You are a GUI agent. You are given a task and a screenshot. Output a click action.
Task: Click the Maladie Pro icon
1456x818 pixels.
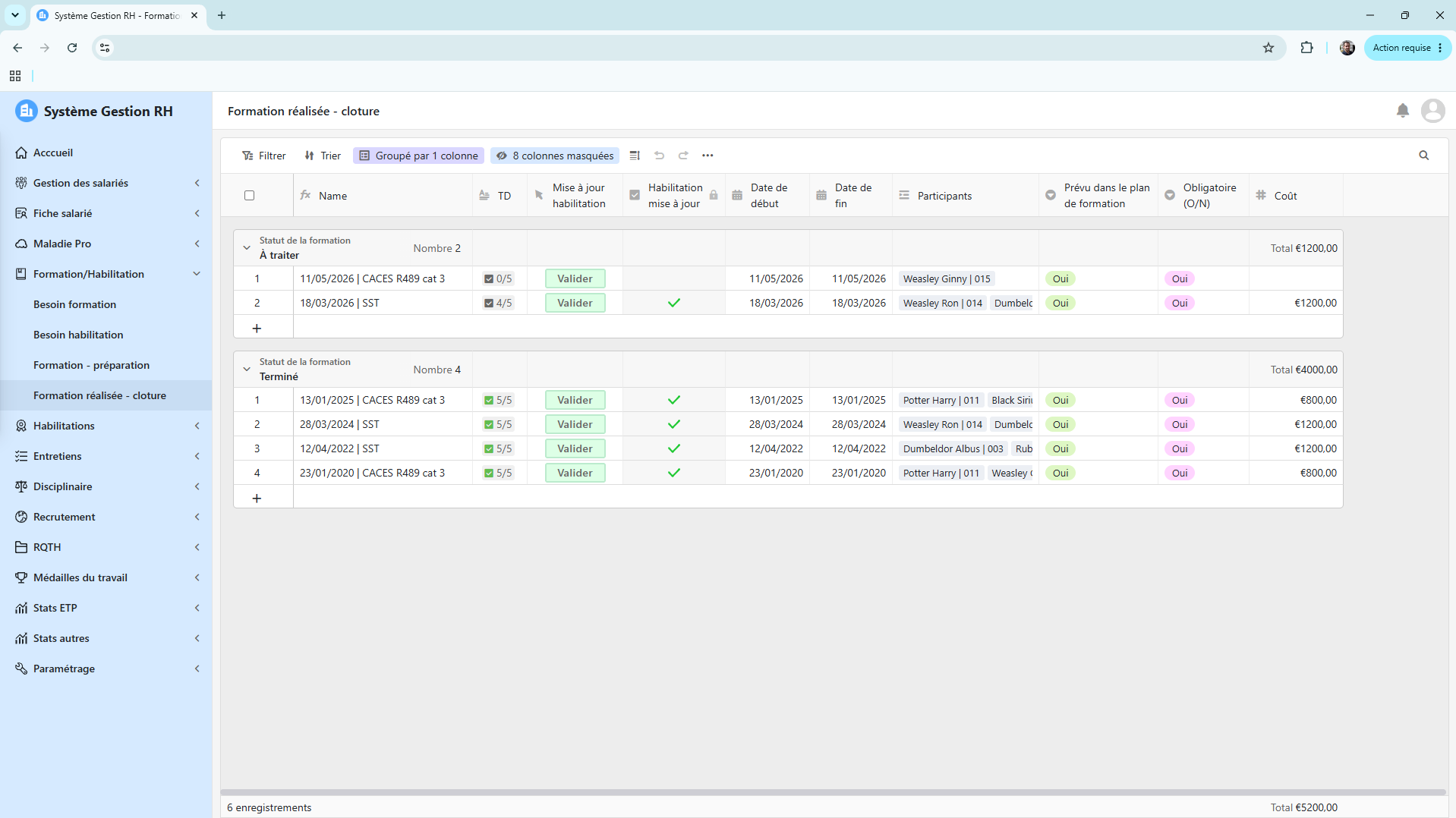click(21, 244)
